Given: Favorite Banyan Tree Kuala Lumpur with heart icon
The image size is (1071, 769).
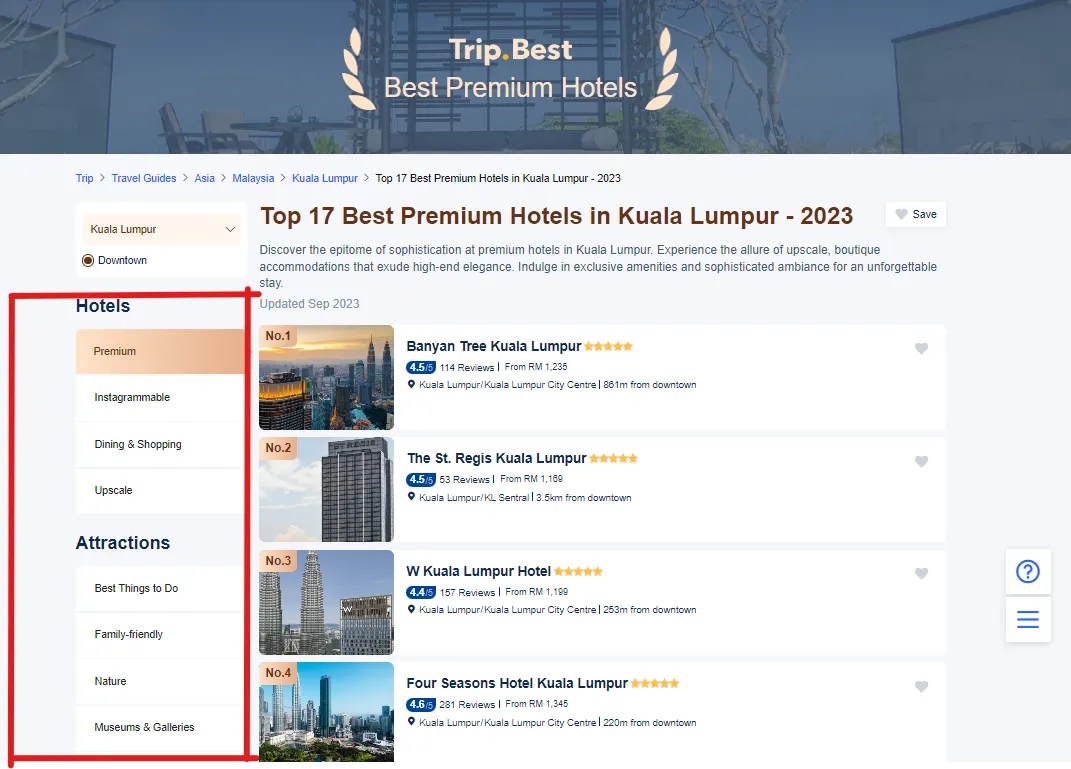Looking at the screenshot, I should [921, 349].
